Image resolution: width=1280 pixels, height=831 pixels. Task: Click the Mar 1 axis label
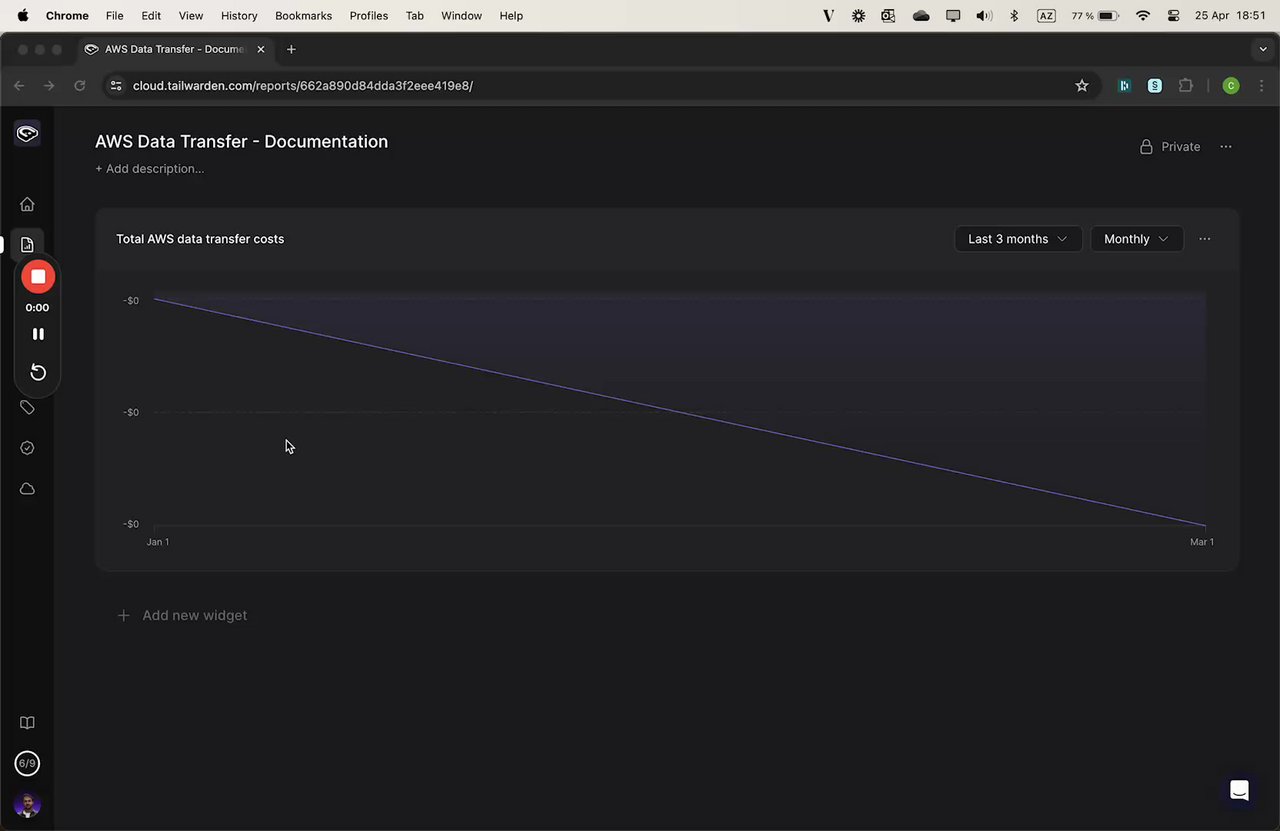point(1202,542)
